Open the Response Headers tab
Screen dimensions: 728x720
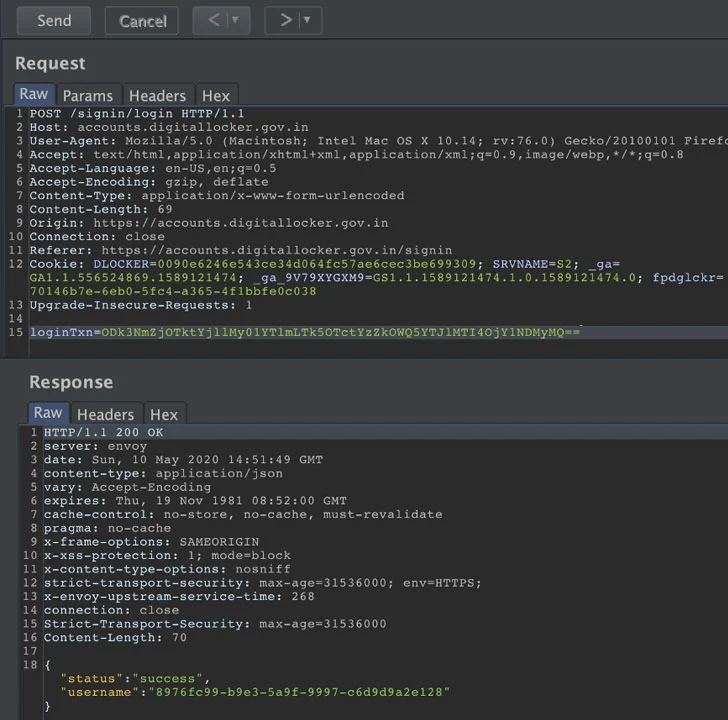(105, 414)
